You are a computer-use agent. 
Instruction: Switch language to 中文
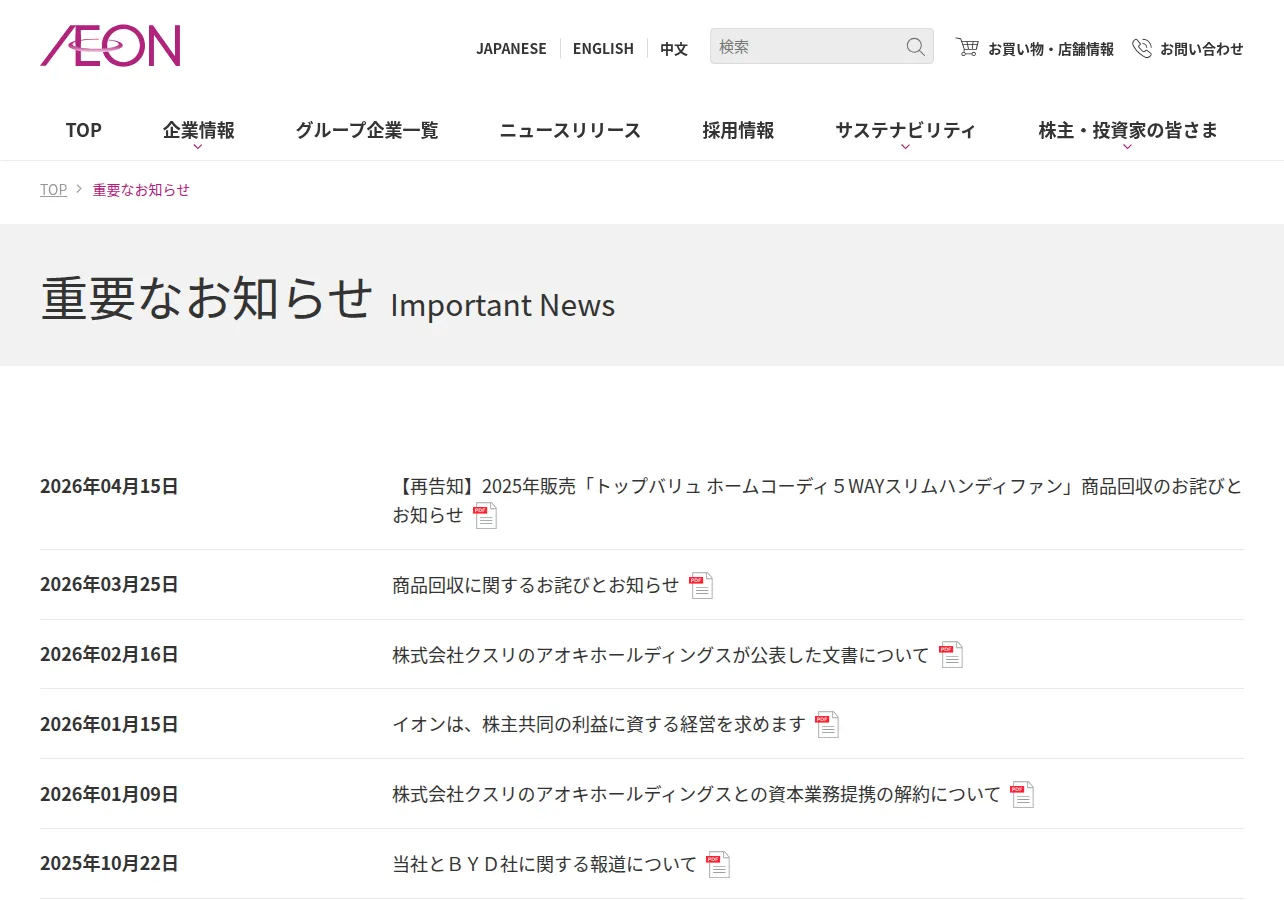[674, 48]
